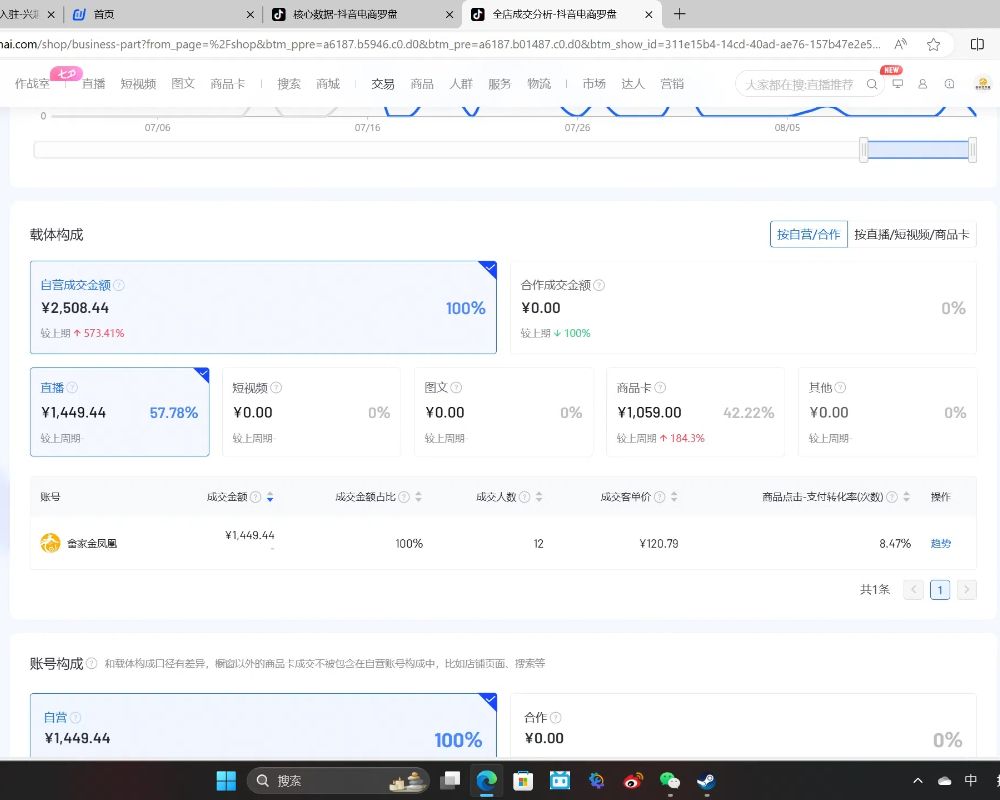Click the 舍家金凤凰 account avatar

pos(50,543)
